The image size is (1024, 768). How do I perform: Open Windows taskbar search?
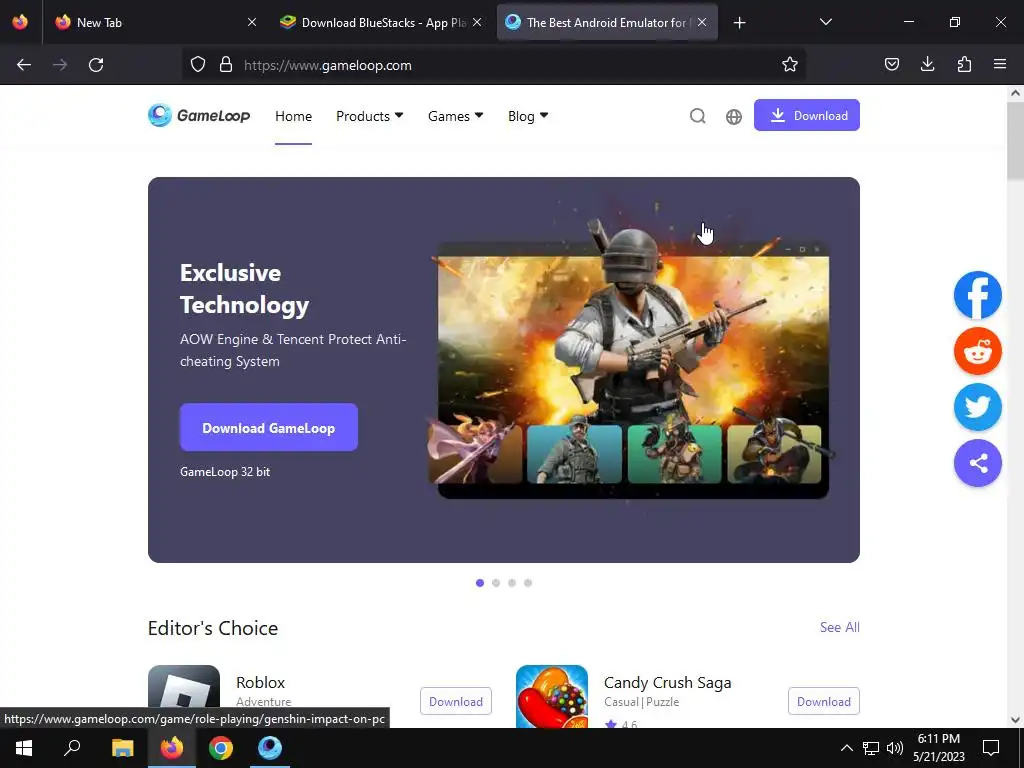click(x=72, y=748)
